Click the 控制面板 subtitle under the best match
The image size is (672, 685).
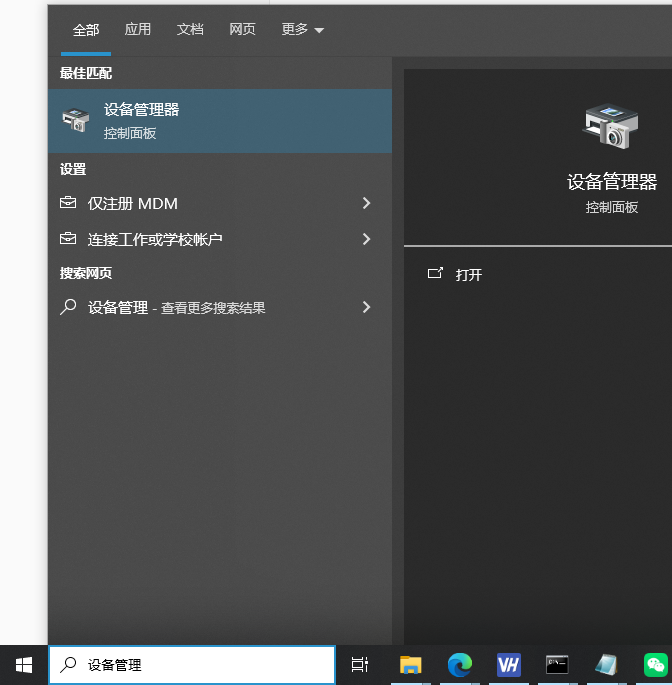130,133
